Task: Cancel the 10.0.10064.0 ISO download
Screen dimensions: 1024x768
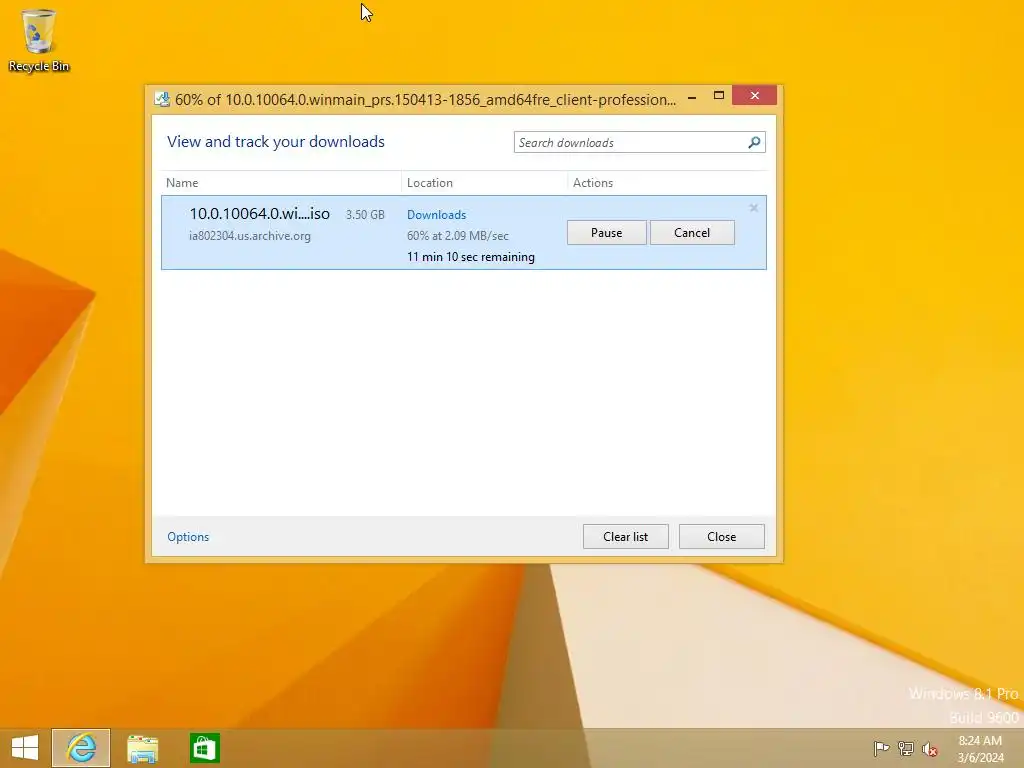Action: 692,232
